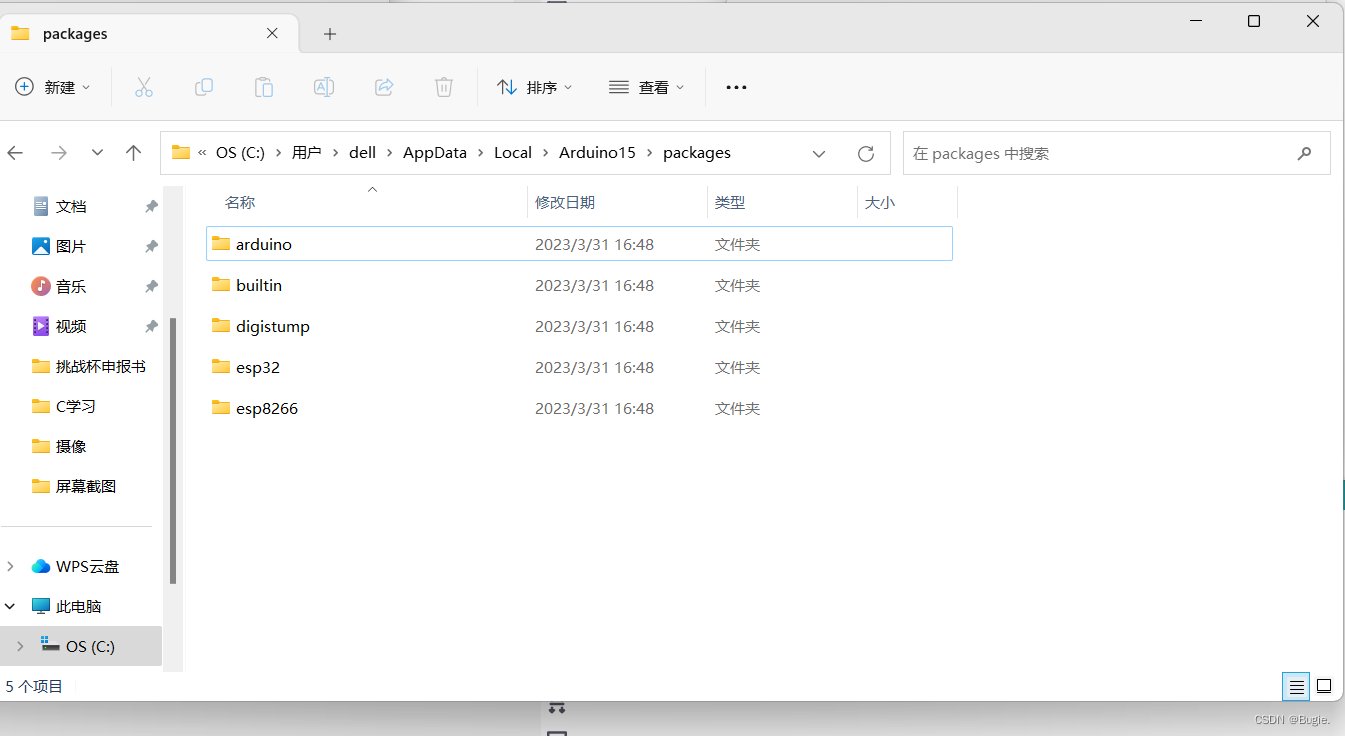Unpin 图片 using its pin icon
The width and height of the screenshot is (1345, 736).
[151, 246]
